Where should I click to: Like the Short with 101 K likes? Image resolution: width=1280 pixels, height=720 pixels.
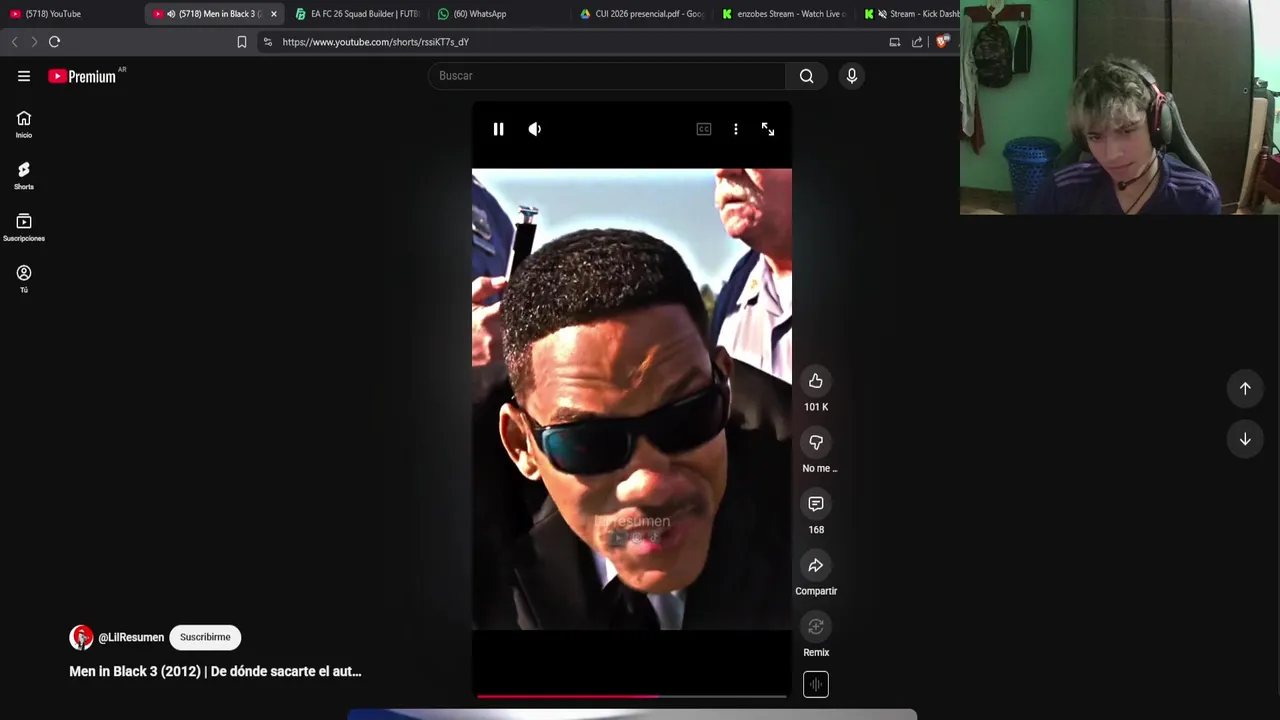point(816,381)
